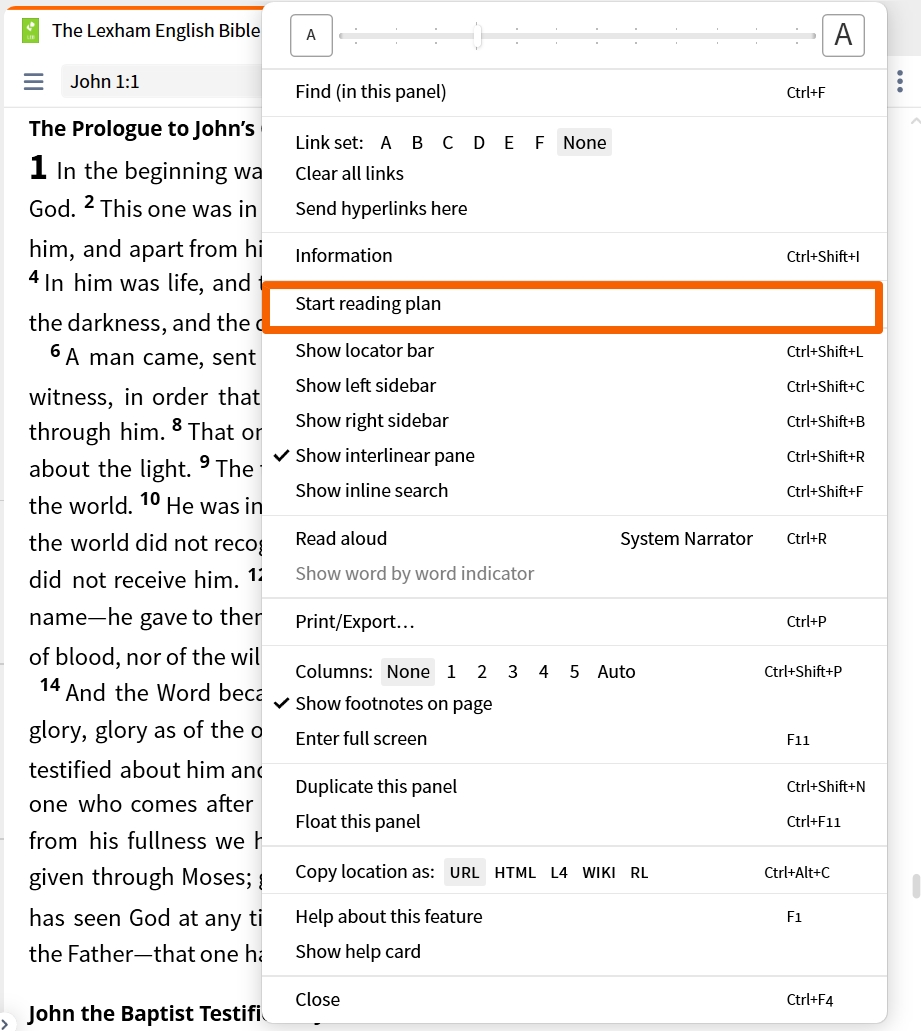Copy location as HTML
Screen dimensions: 921x1031
coord(515,873)
